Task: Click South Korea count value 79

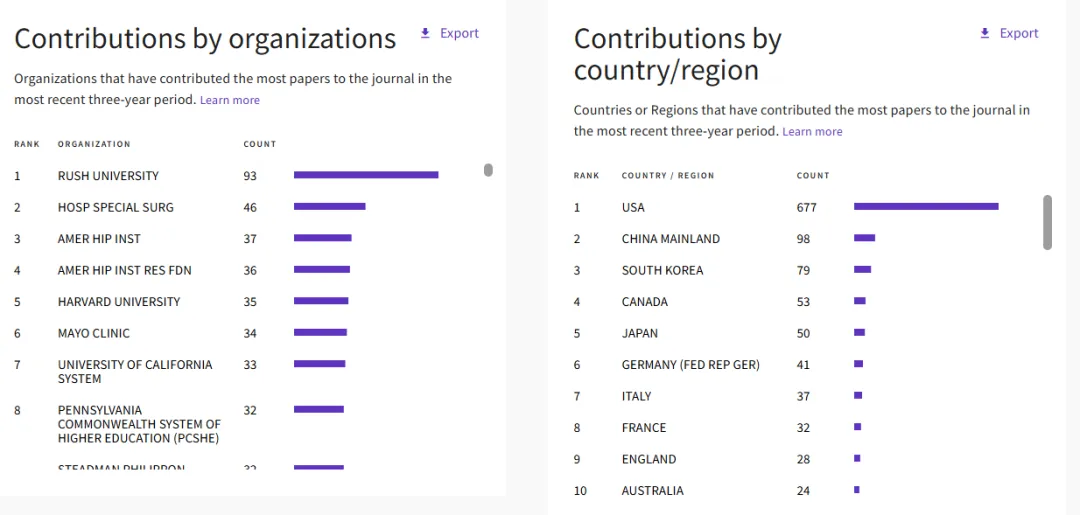Action: (803, 271)
